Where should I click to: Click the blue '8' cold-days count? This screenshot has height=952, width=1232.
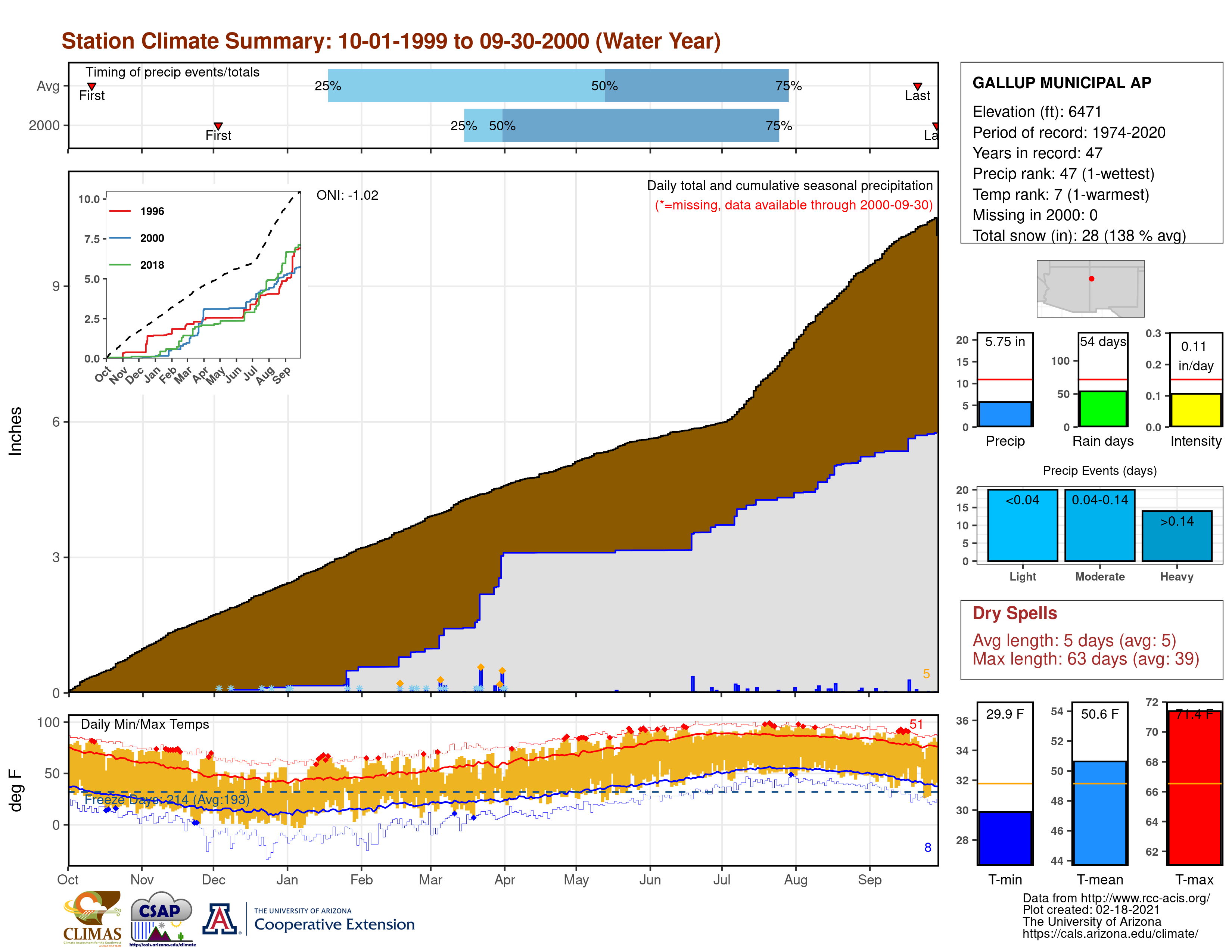click(927, 847)
